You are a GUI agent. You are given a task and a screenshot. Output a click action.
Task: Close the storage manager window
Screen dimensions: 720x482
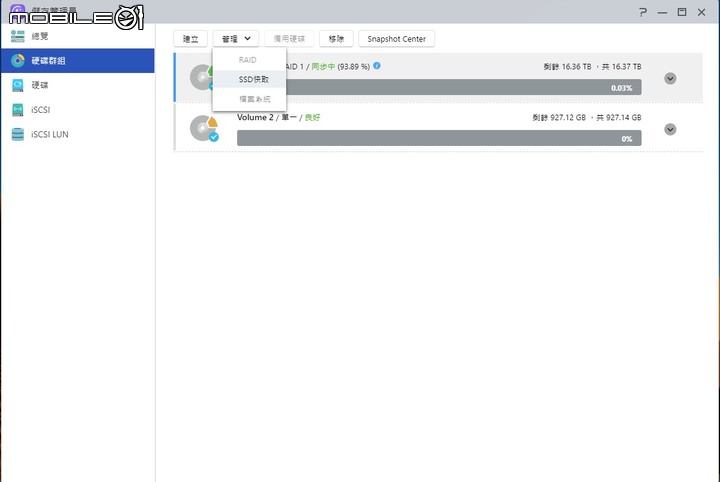701,12
